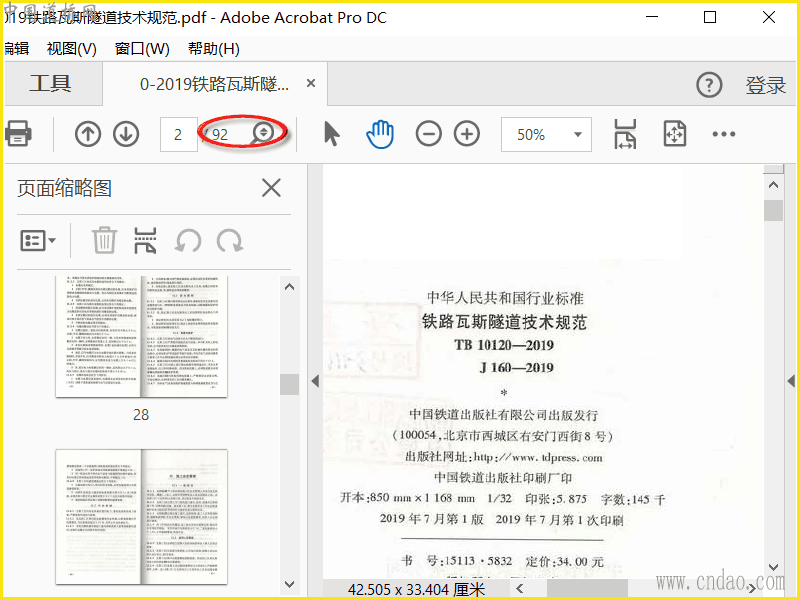Collapse the left navigation pane arrow
Image resolution: width=800 pixels, height=600 pixels.
pos(315,381)
